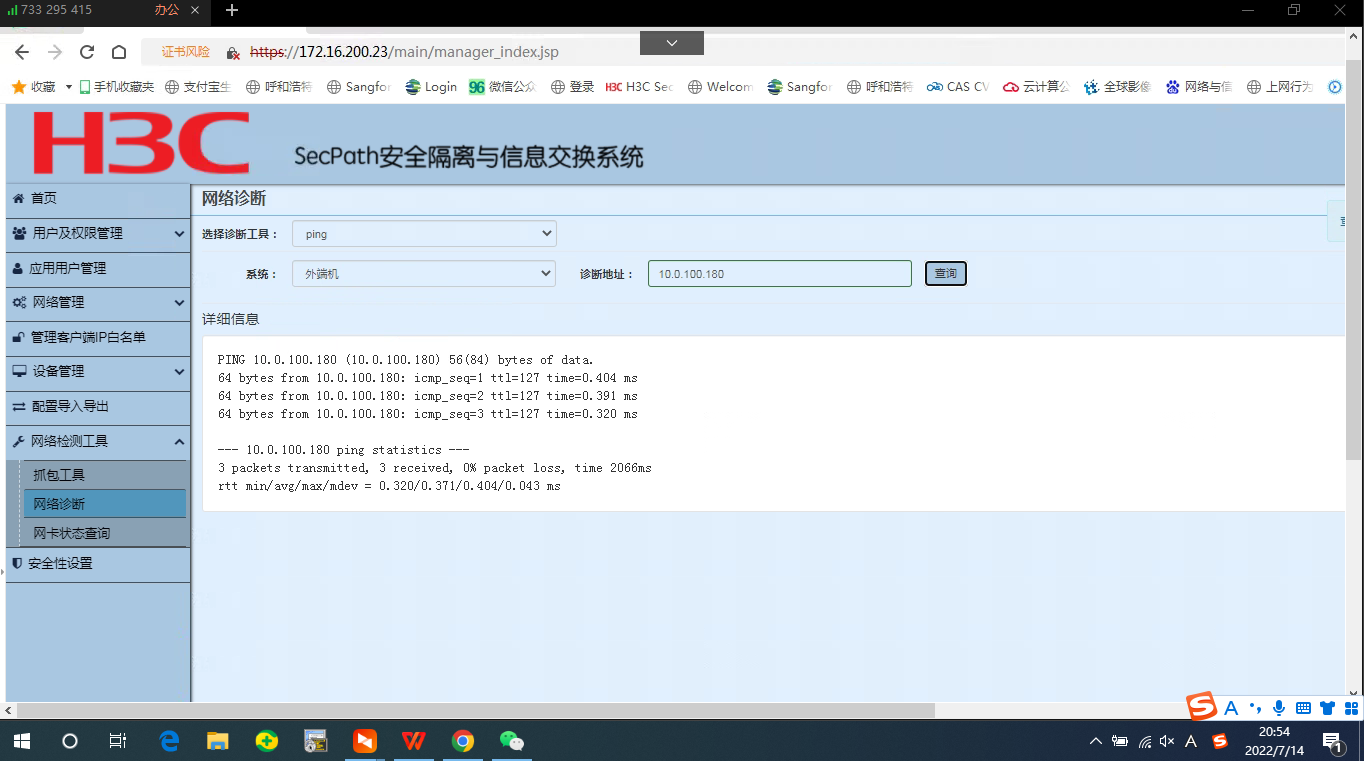Open File Explorer from the taskbar
1364x761 pixels.
coord(218,741)
